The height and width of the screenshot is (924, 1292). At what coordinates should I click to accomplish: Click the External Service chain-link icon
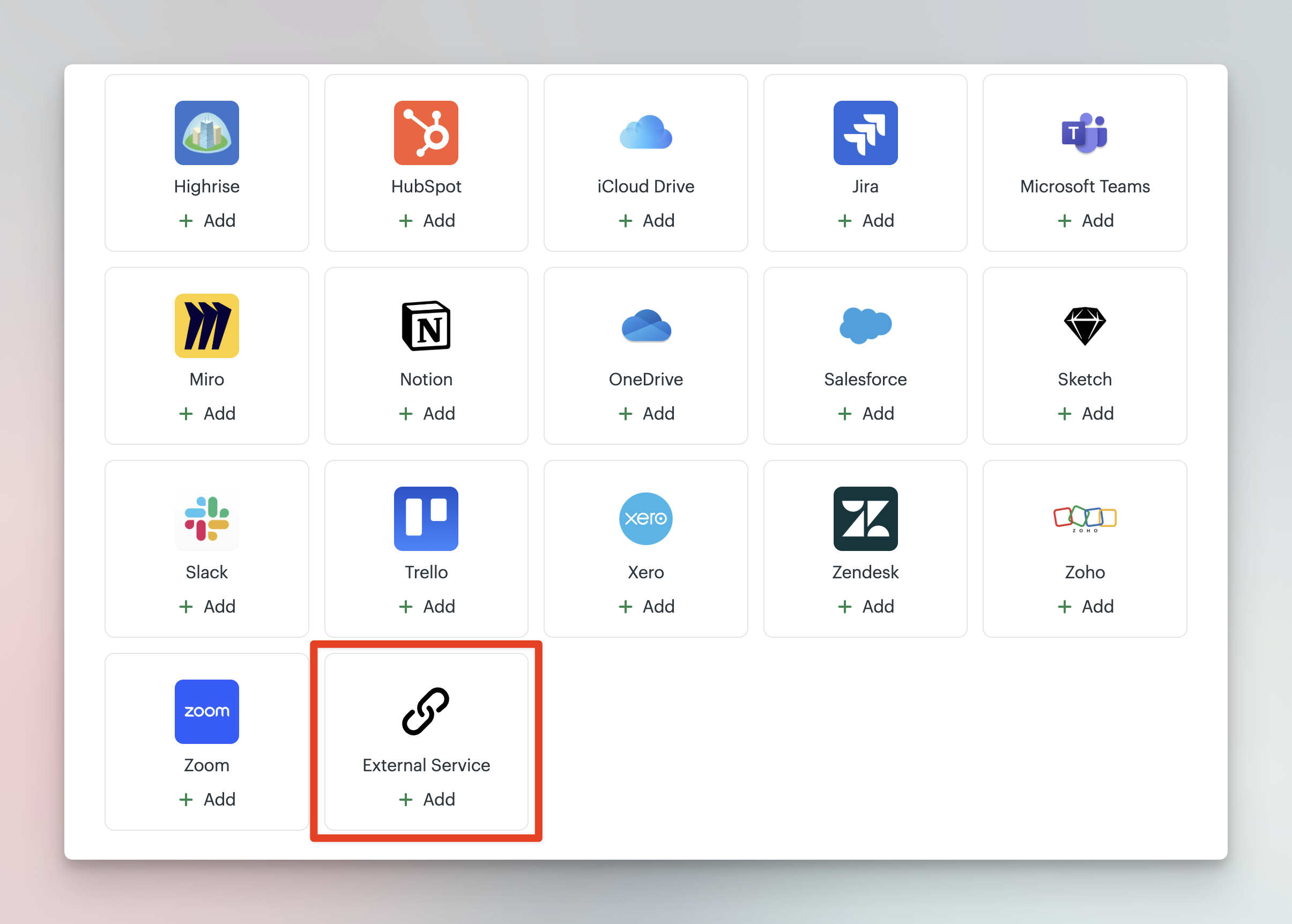(426, 711)
